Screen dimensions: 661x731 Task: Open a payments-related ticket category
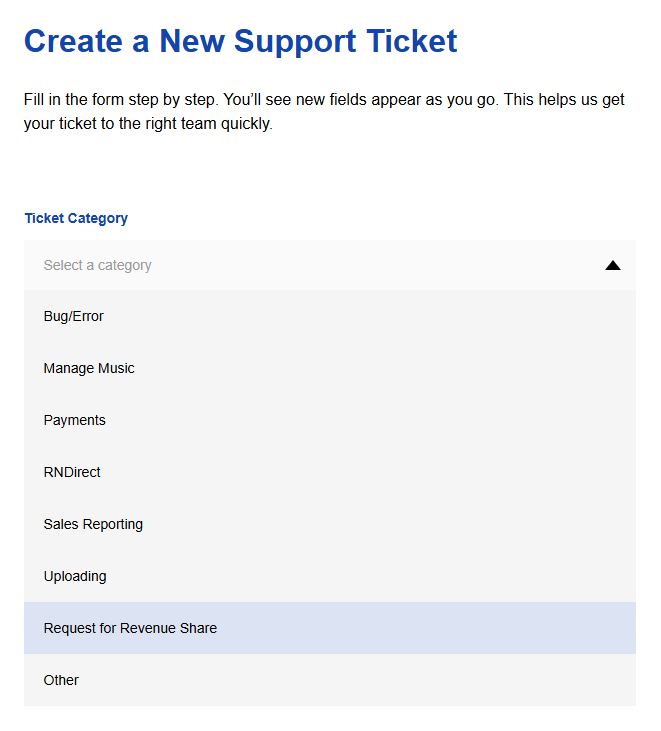pyautogui.click(x=75, y=420)
